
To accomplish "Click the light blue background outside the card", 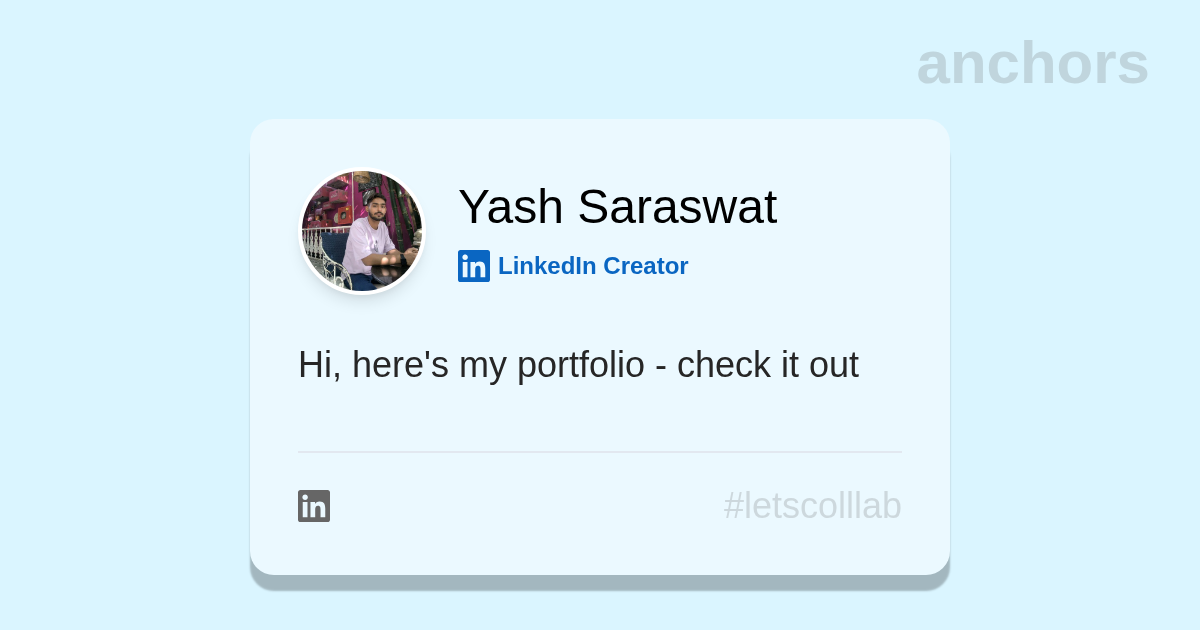I will tap(120, 320).
